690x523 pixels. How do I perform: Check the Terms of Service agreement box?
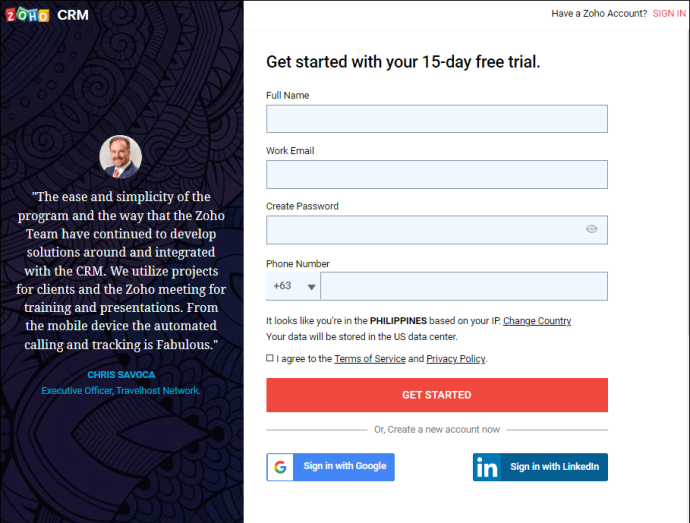coord(270,358)
